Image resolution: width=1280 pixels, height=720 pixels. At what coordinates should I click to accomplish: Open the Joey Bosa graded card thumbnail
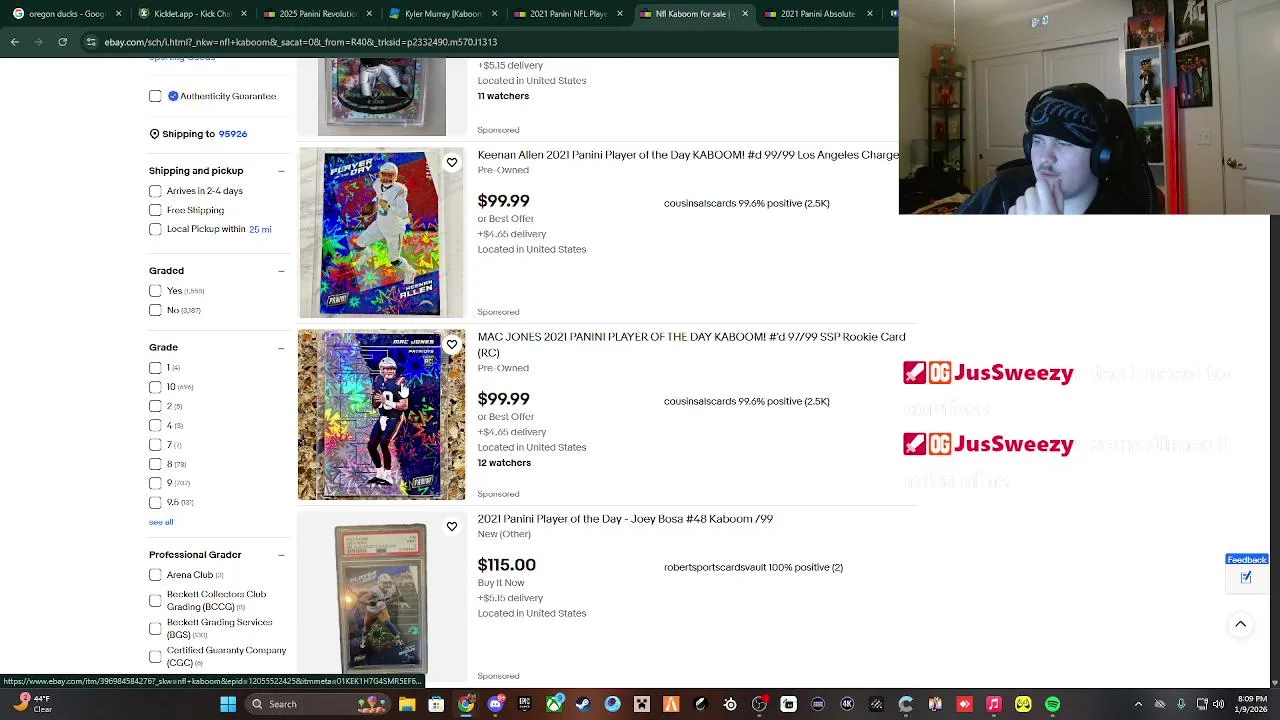tap(381, 598)
